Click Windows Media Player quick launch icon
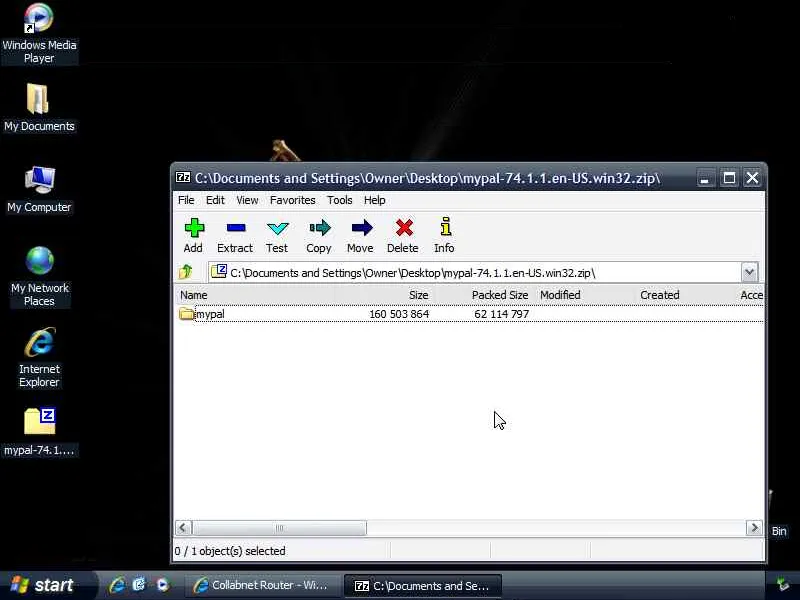The image size is (800, 600). click(x=163, y=585)
